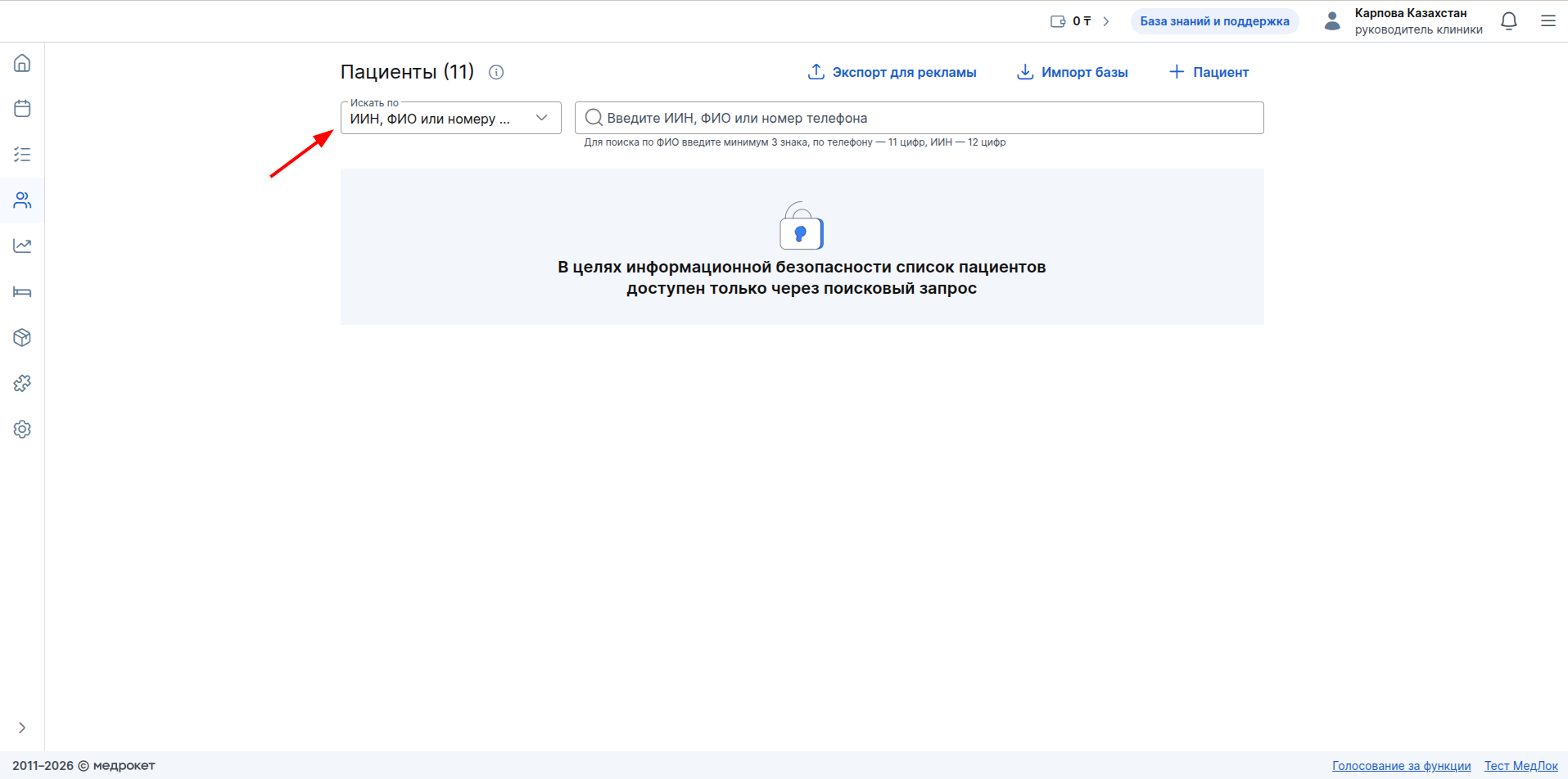Viewport: 1568px width, 779px height.
Task: Open the settings gear icon in sidebar
Action: click(22, 430)
